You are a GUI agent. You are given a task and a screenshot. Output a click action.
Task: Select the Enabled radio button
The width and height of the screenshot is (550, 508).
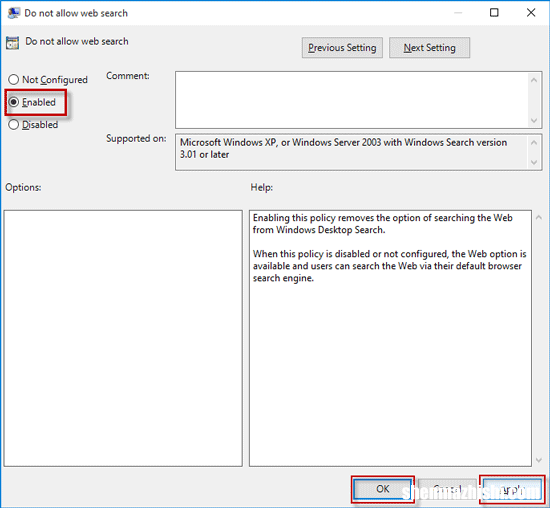13,102
